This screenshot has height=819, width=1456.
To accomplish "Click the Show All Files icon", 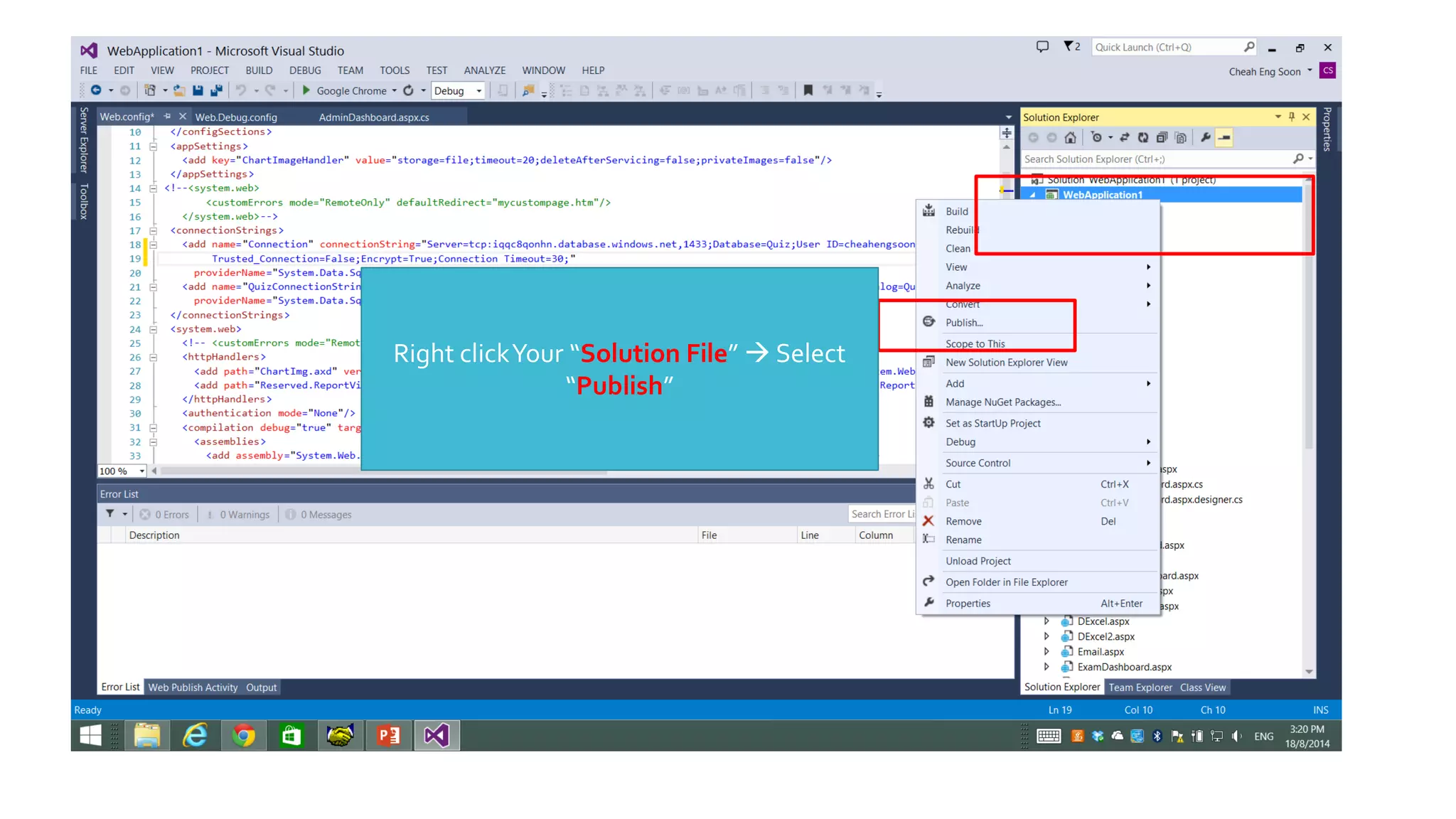I will 1180,137.
